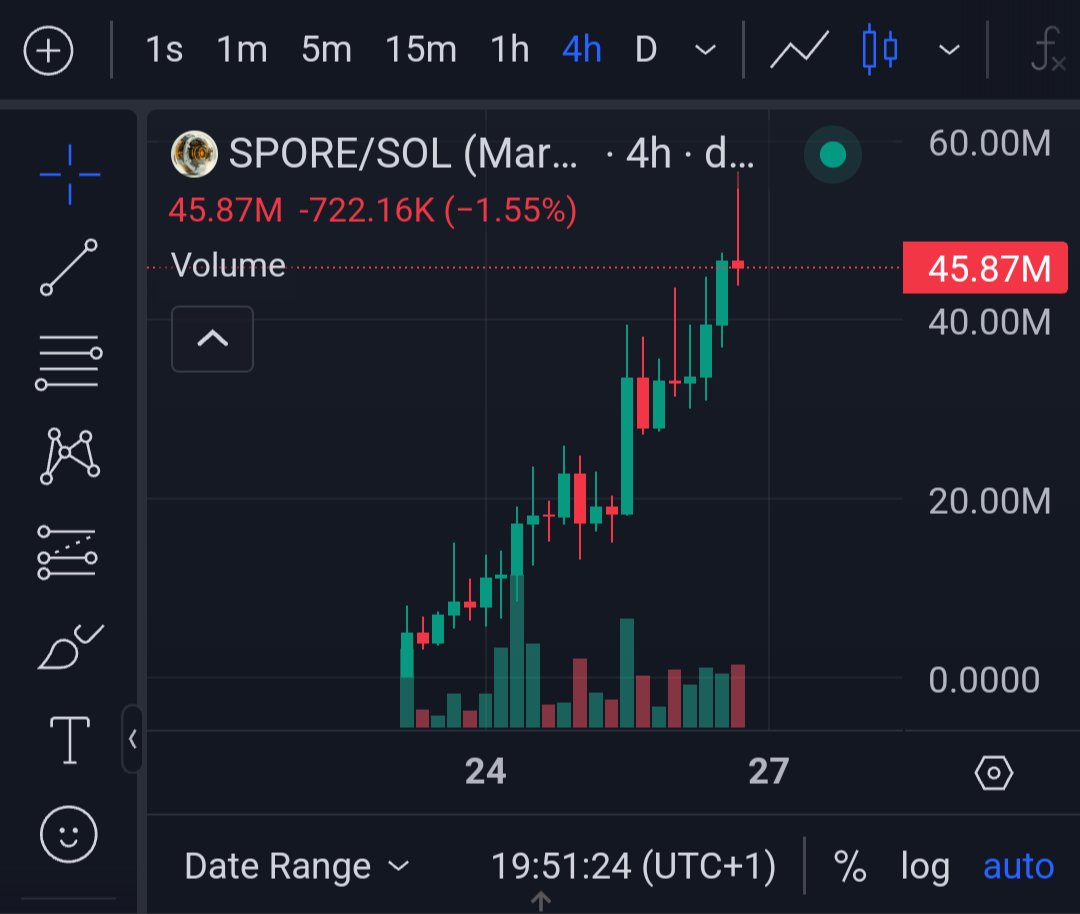Open the timeframe dropdown chevron
The height and width of the screenshot is (914, 1080).
705,50
